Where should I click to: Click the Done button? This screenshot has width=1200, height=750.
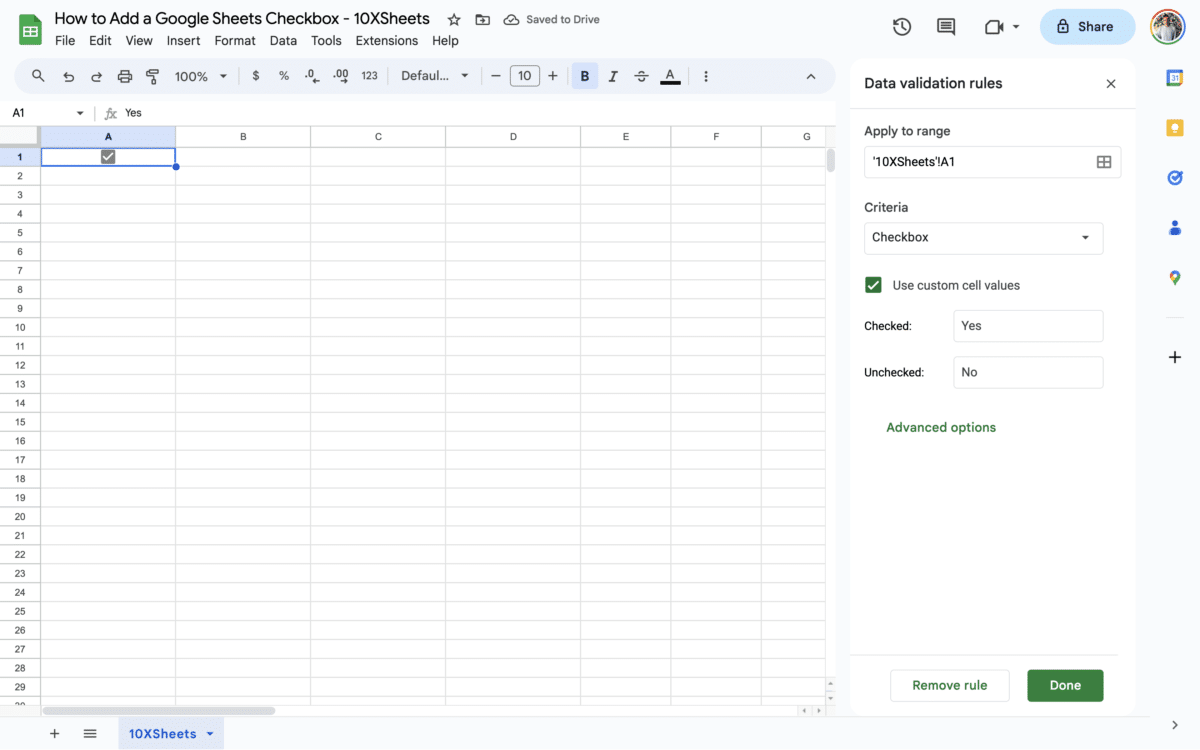click(1065, 685)
